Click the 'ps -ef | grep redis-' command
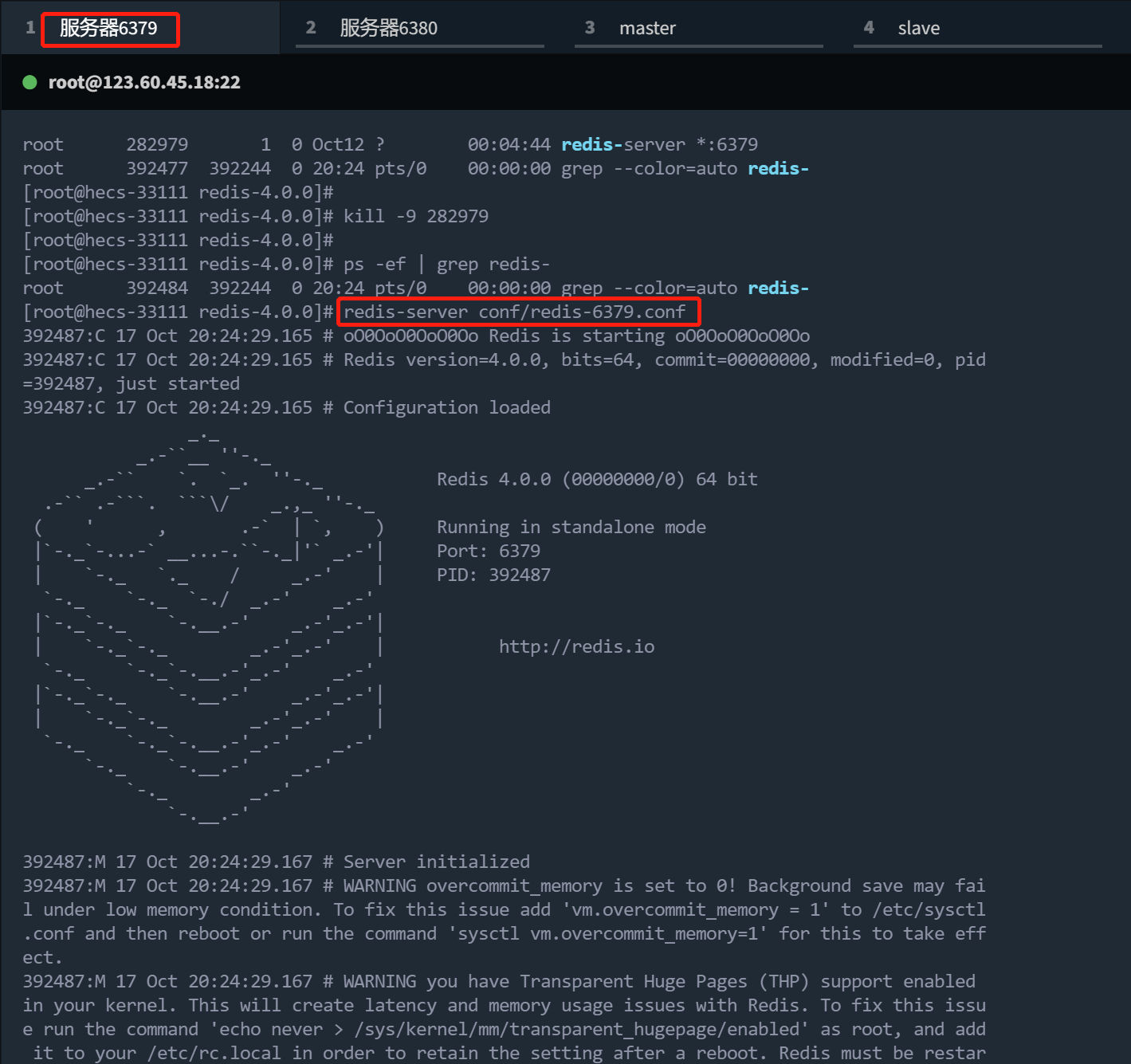This screenshot has height=1064, width=1131. pos(446,264)
